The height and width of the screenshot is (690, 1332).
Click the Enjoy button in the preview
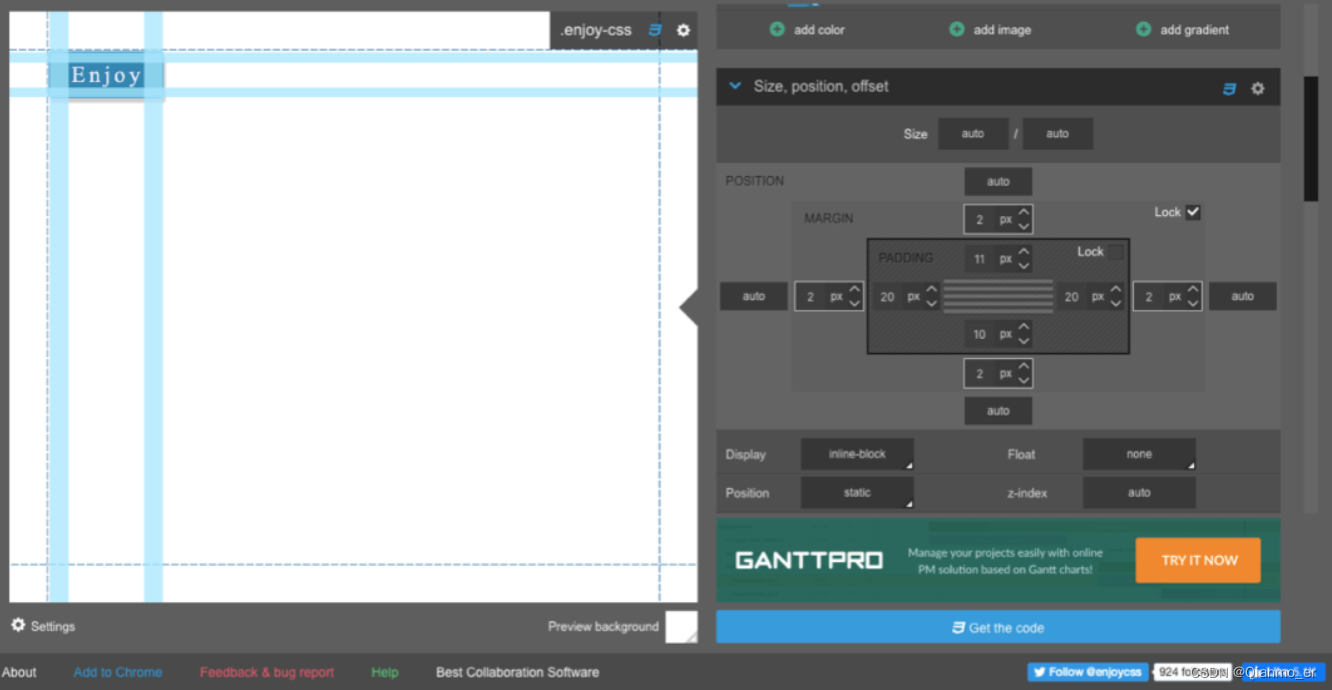(x=106, y=75)
